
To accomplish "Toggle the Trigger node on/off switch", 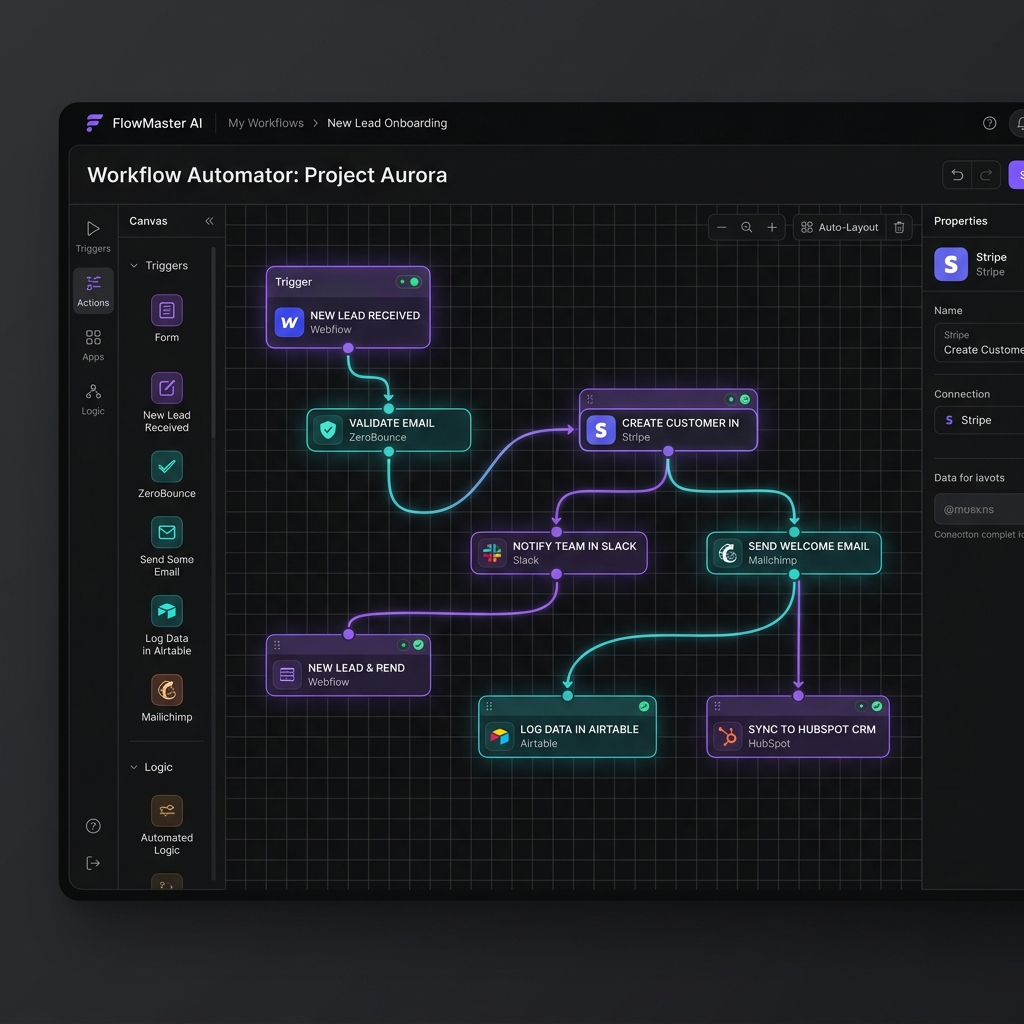I will click(409, 282).
